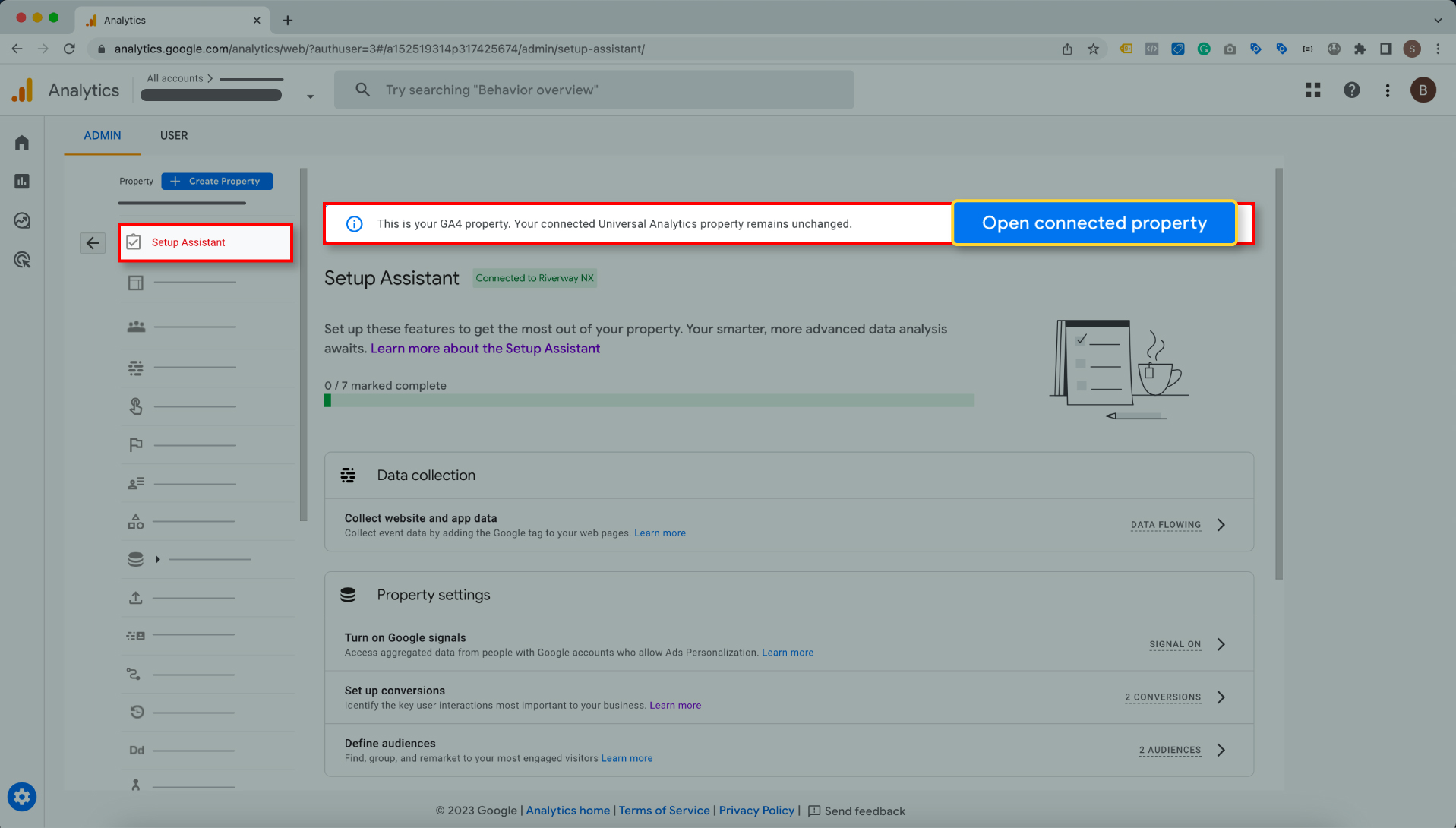Select Setup Assistant in the property menu

pyautogui.click(x=205, y=242)
